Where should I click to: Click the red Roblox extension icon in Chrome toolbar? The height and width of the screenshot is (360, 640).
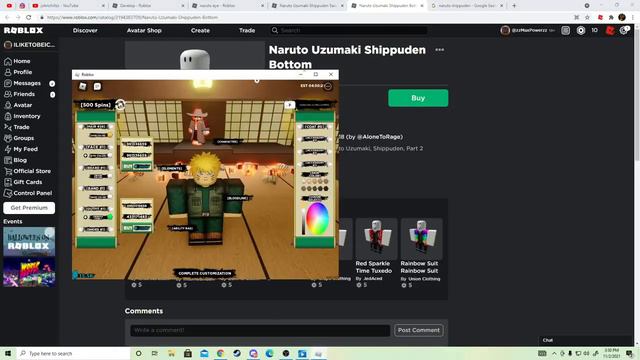(600, 17)
